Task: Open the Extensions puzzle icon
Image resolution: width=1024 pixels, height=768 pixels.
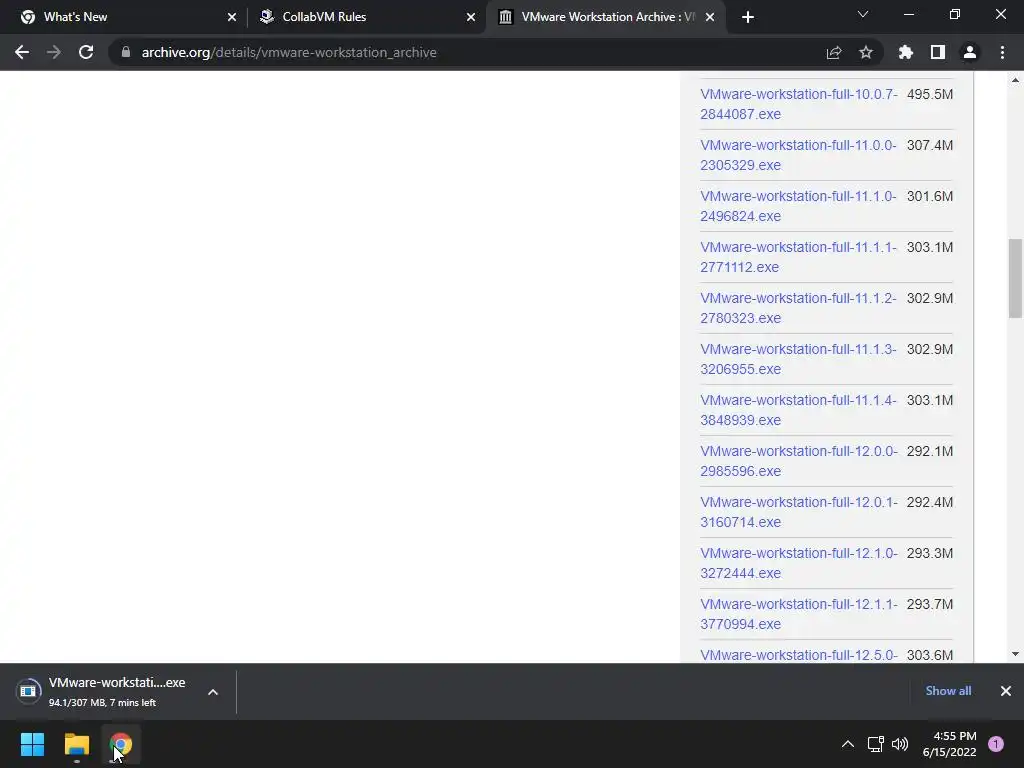Action: [905, 52]
